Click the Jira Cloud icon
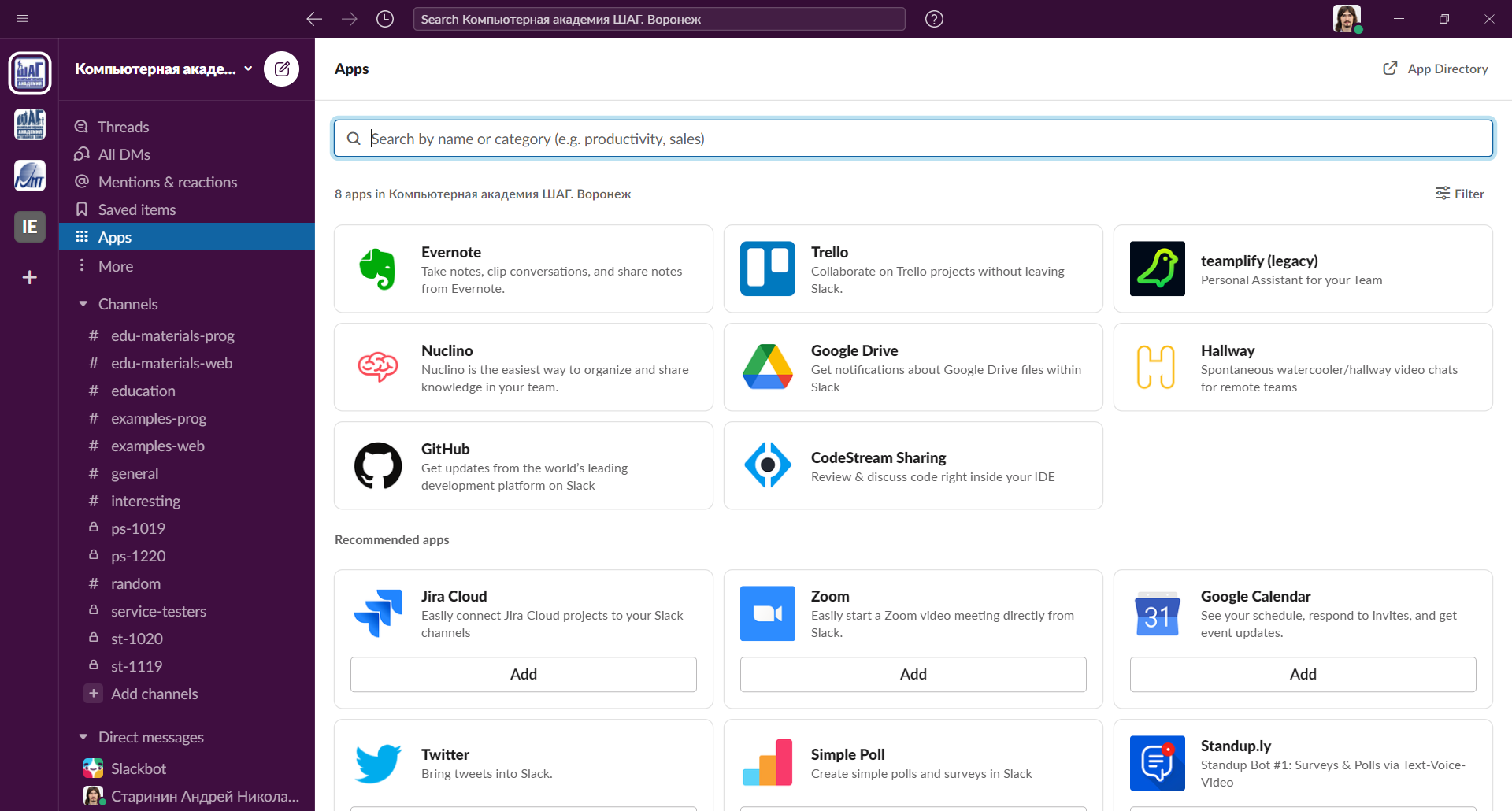 click(x=378, y=613)
